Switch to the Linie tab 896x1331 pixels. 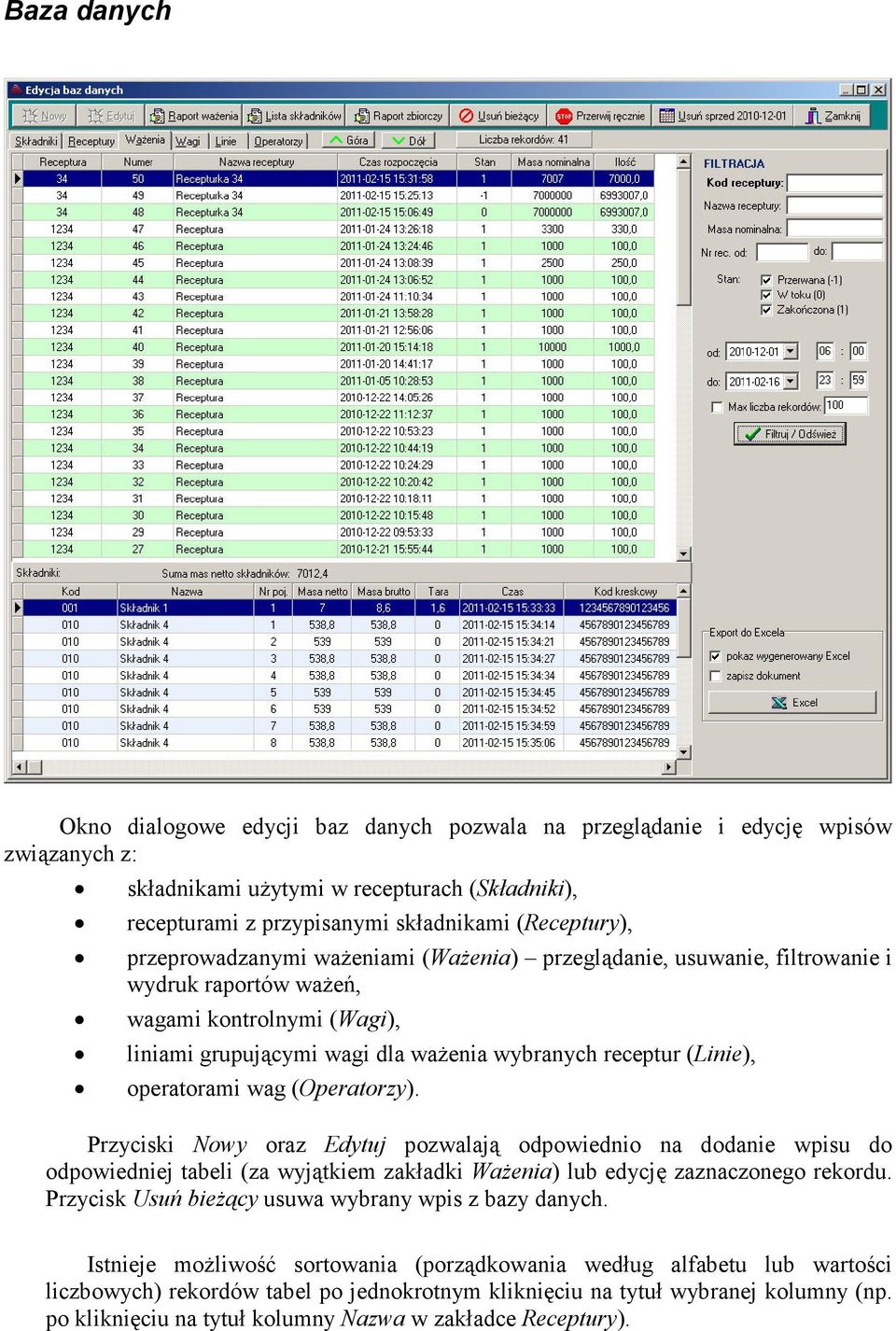[x=226, y=141]
